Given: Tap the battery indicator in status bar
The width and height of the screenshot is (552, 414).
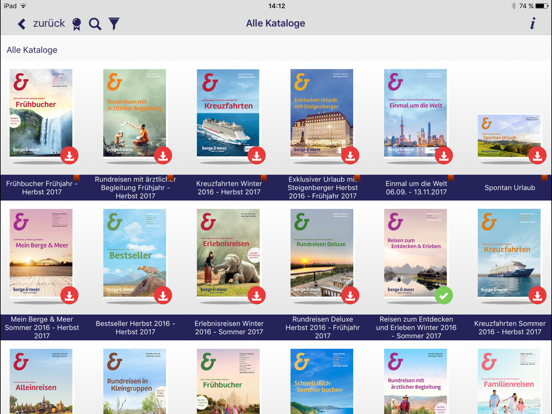Looking at the screenshot, I should (542, 6).
